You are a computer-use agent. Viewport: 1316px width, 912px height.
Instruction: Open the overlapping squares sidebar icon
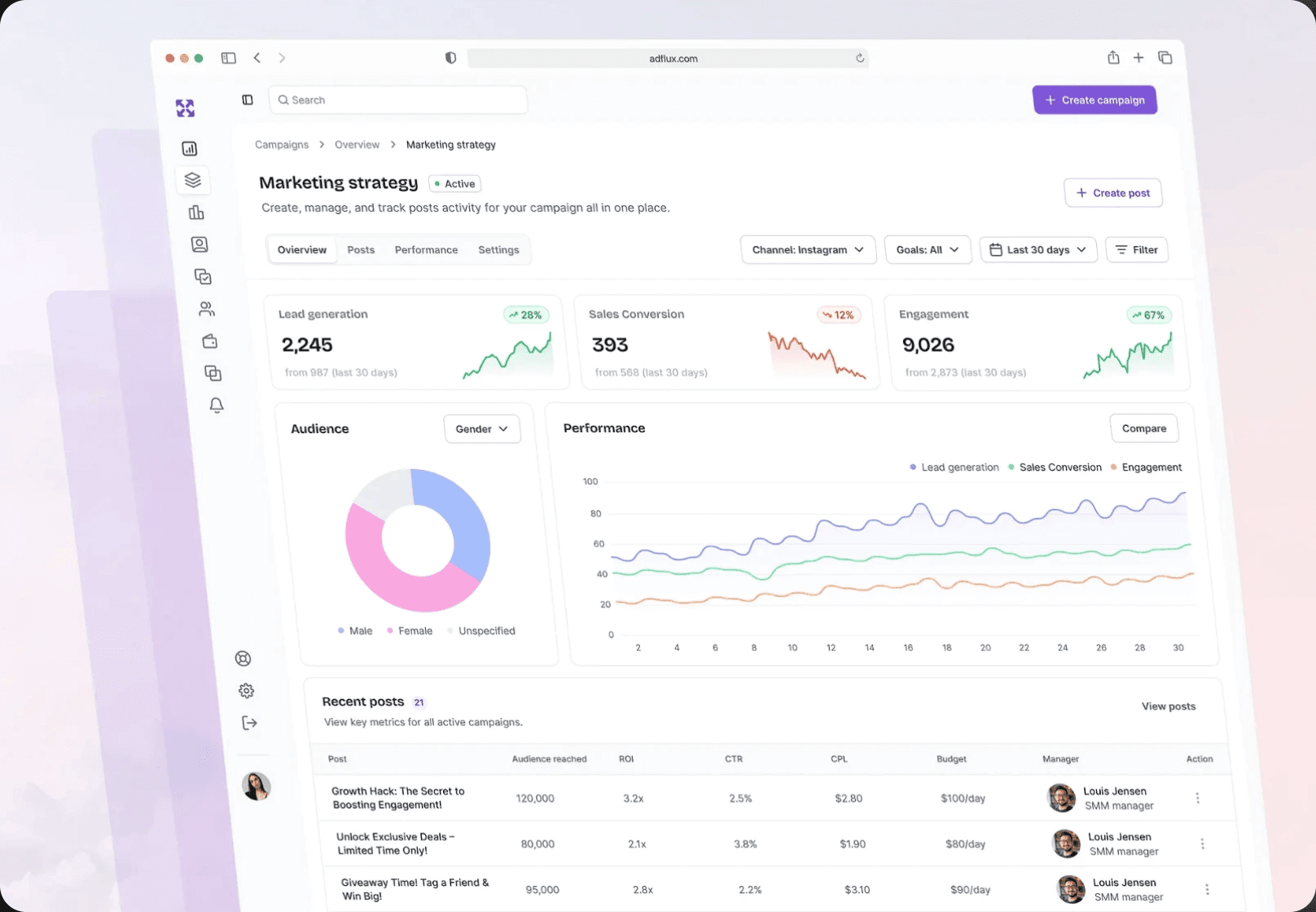pos(213,373)
